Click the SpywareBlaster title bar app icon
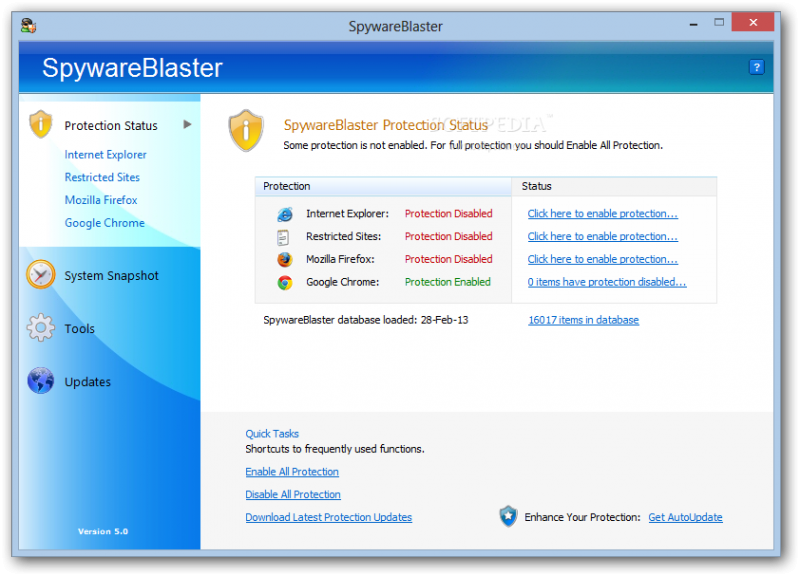Viewport: 800px width, 576px height. (x=28, y=26)
